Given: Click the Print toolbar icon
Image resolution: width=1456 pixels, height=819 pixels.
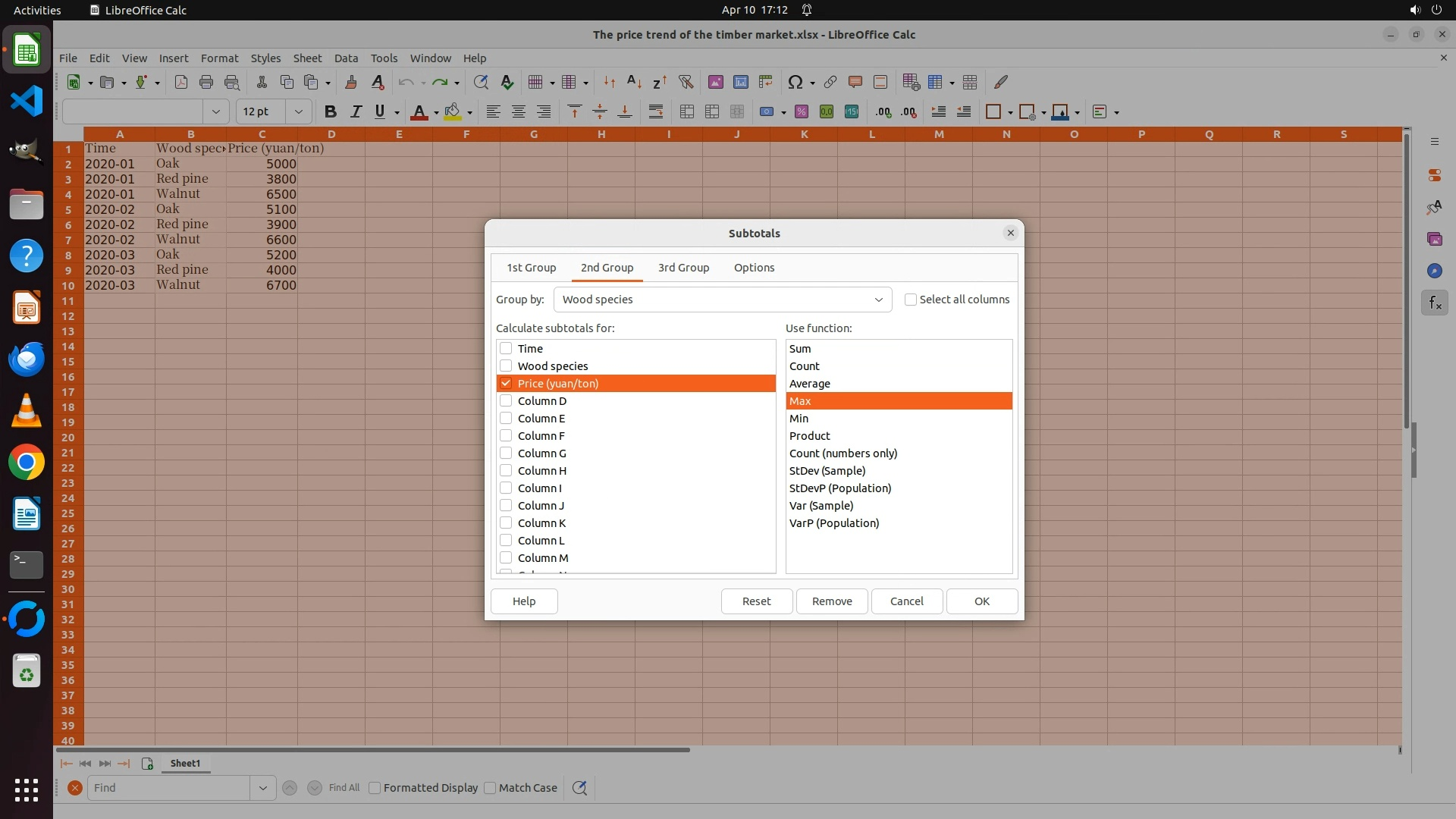Looking at the screenshot, I should pyautogui.click(x=206, y=82).
